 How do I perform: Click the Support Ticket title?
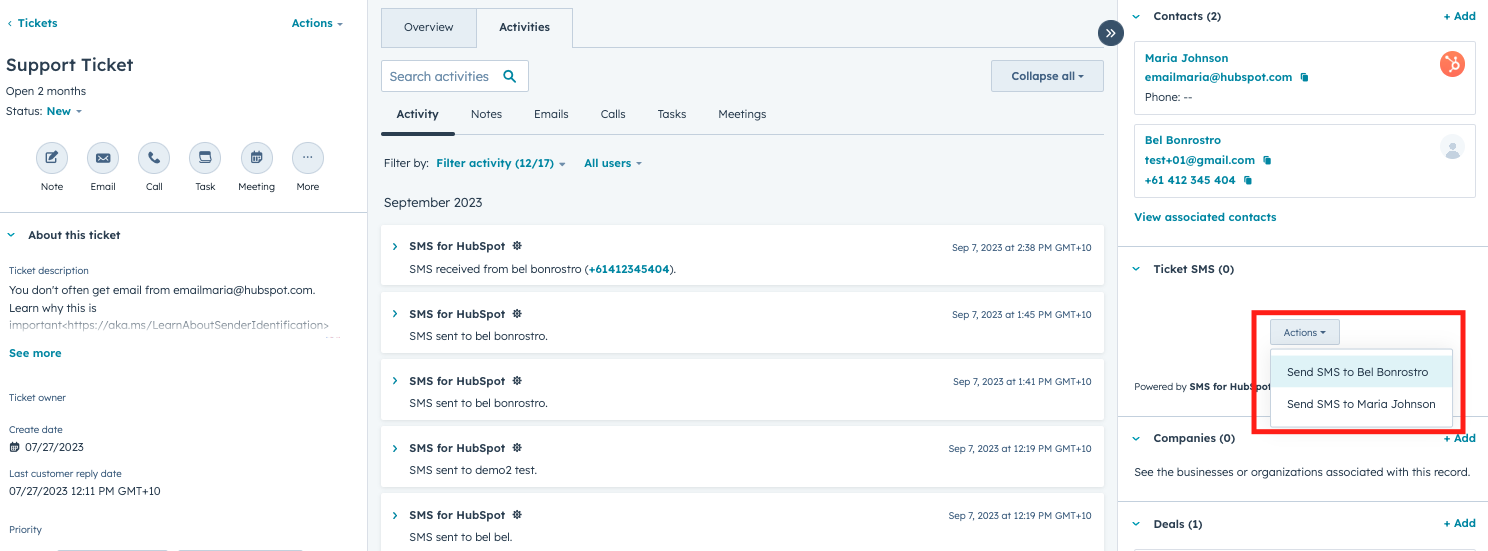(70, 65)
